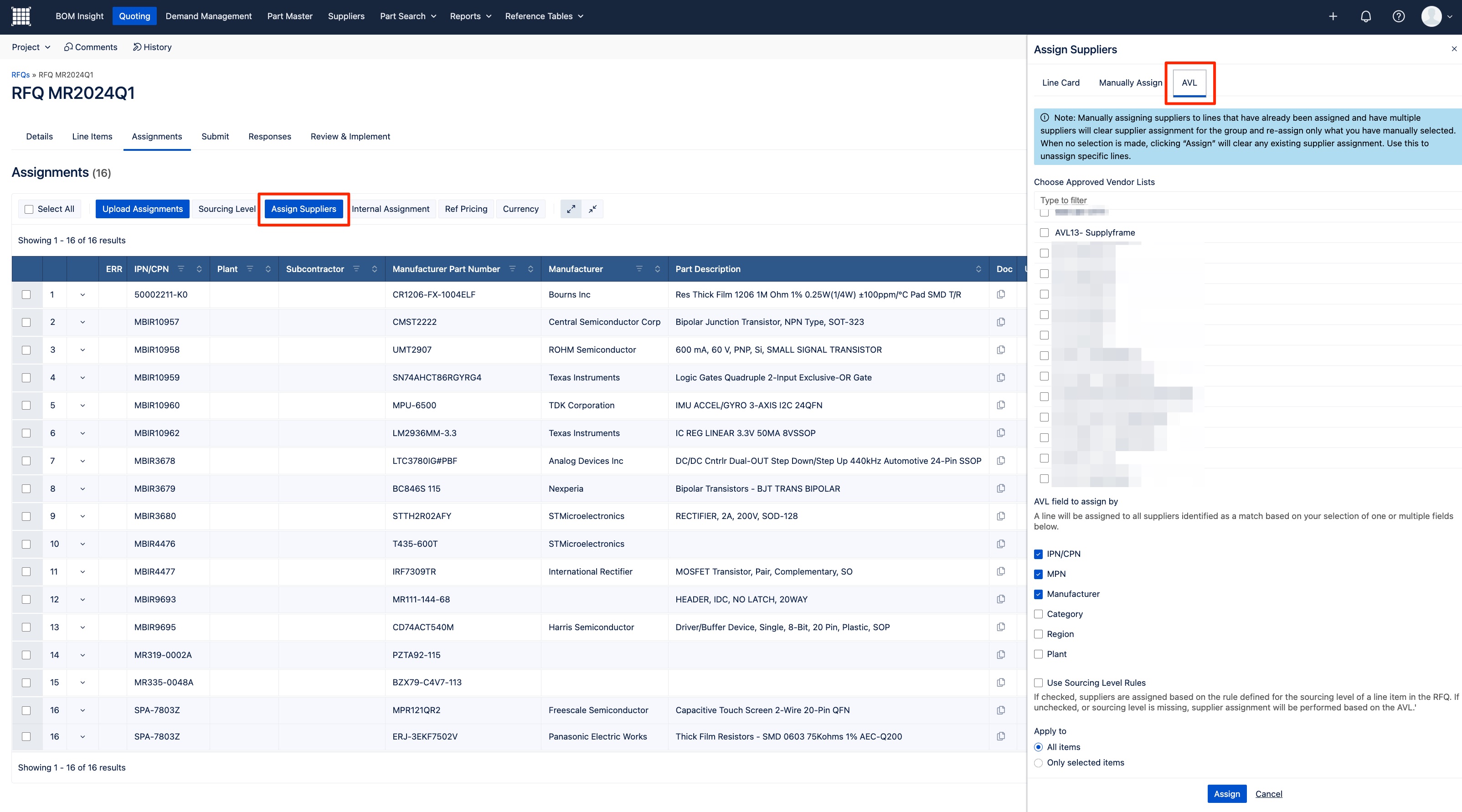Click the plus add icon in top bar
This screenshot has width=1462, height=812.
pos(1333,16)
